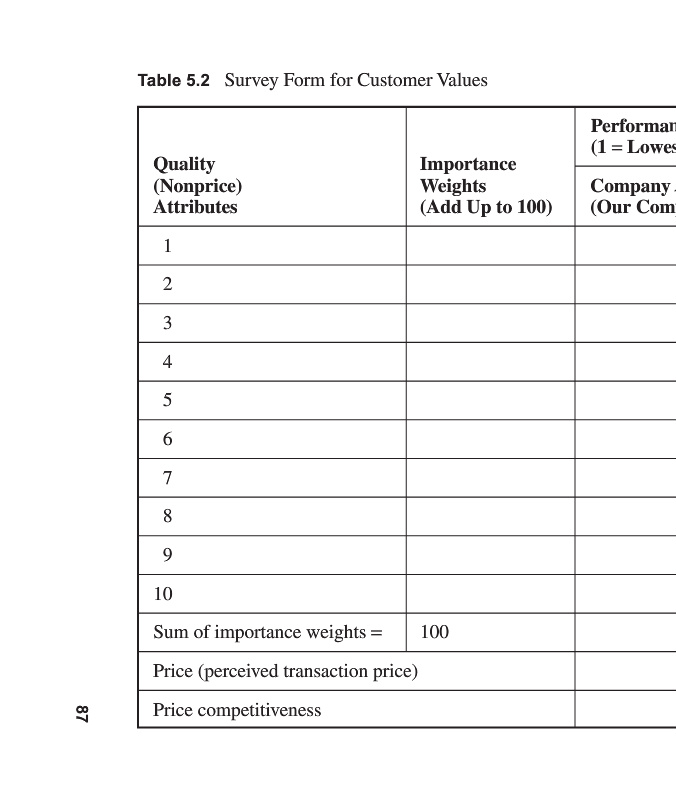Click the importance weight cell for row 4
Image resolution: width=676 pixels, height=800 pixels.
490,362
